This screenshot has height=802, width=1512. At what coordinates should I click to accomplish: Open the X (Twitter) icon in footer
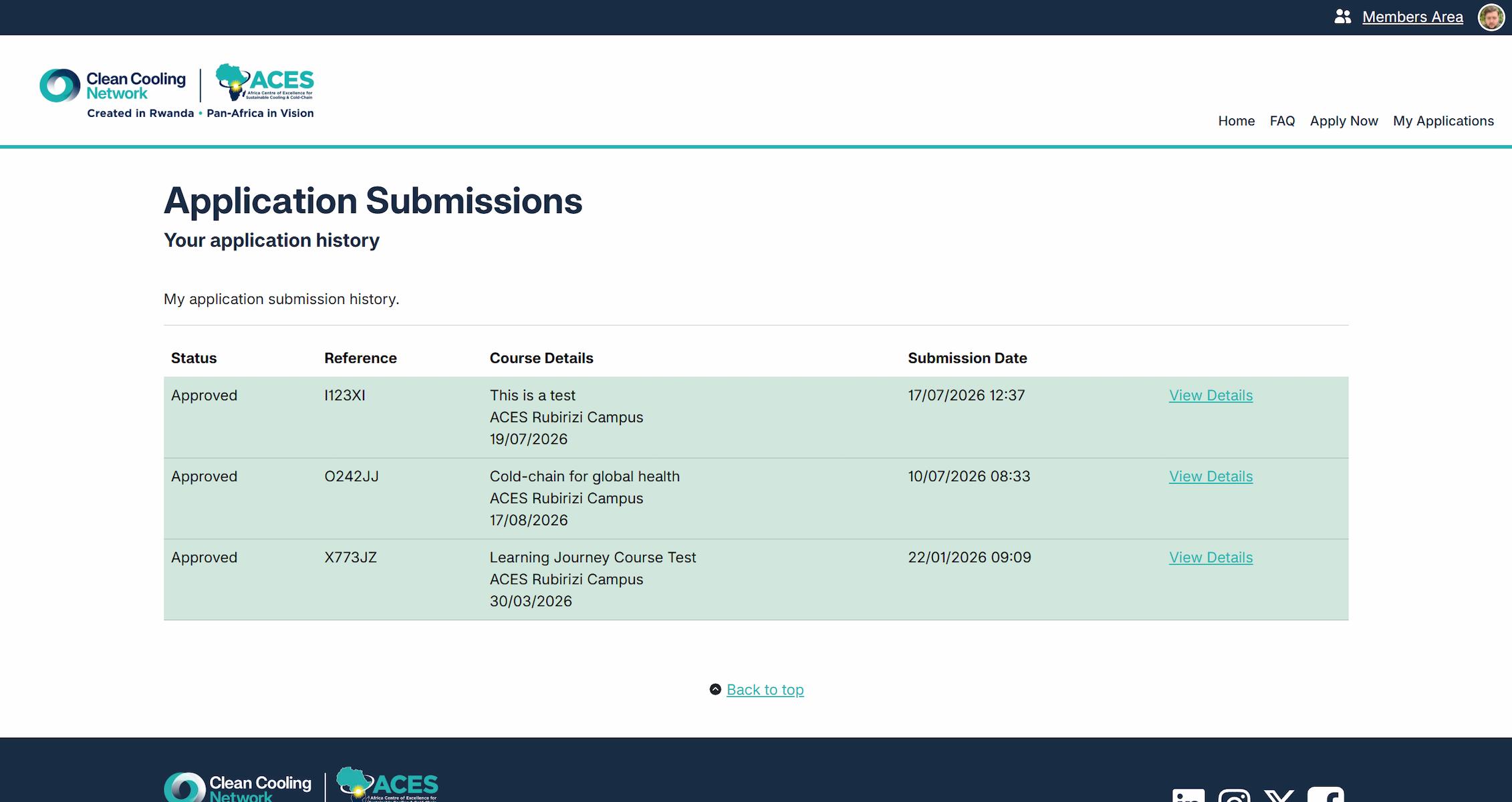coord(1279,795)
